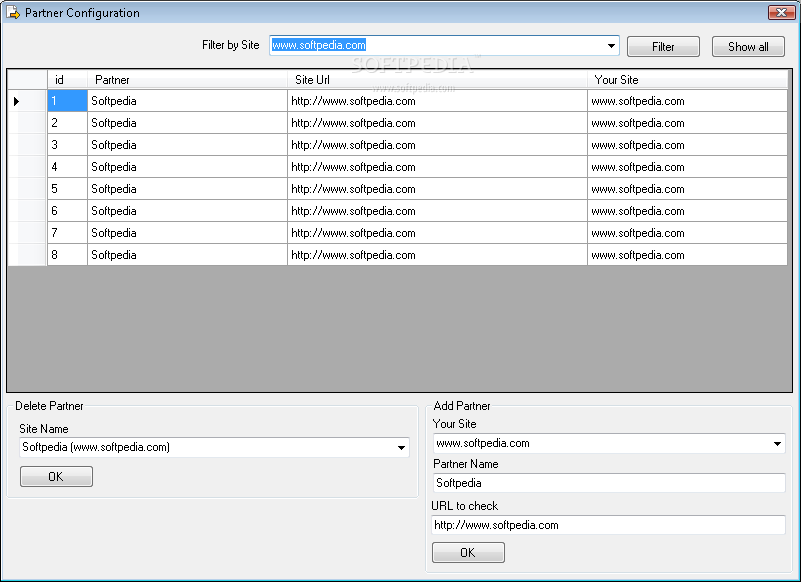This screenshot has height=582, width=801.
Task: Click the Site Url cell in row 4
Action: coord(437,167)
